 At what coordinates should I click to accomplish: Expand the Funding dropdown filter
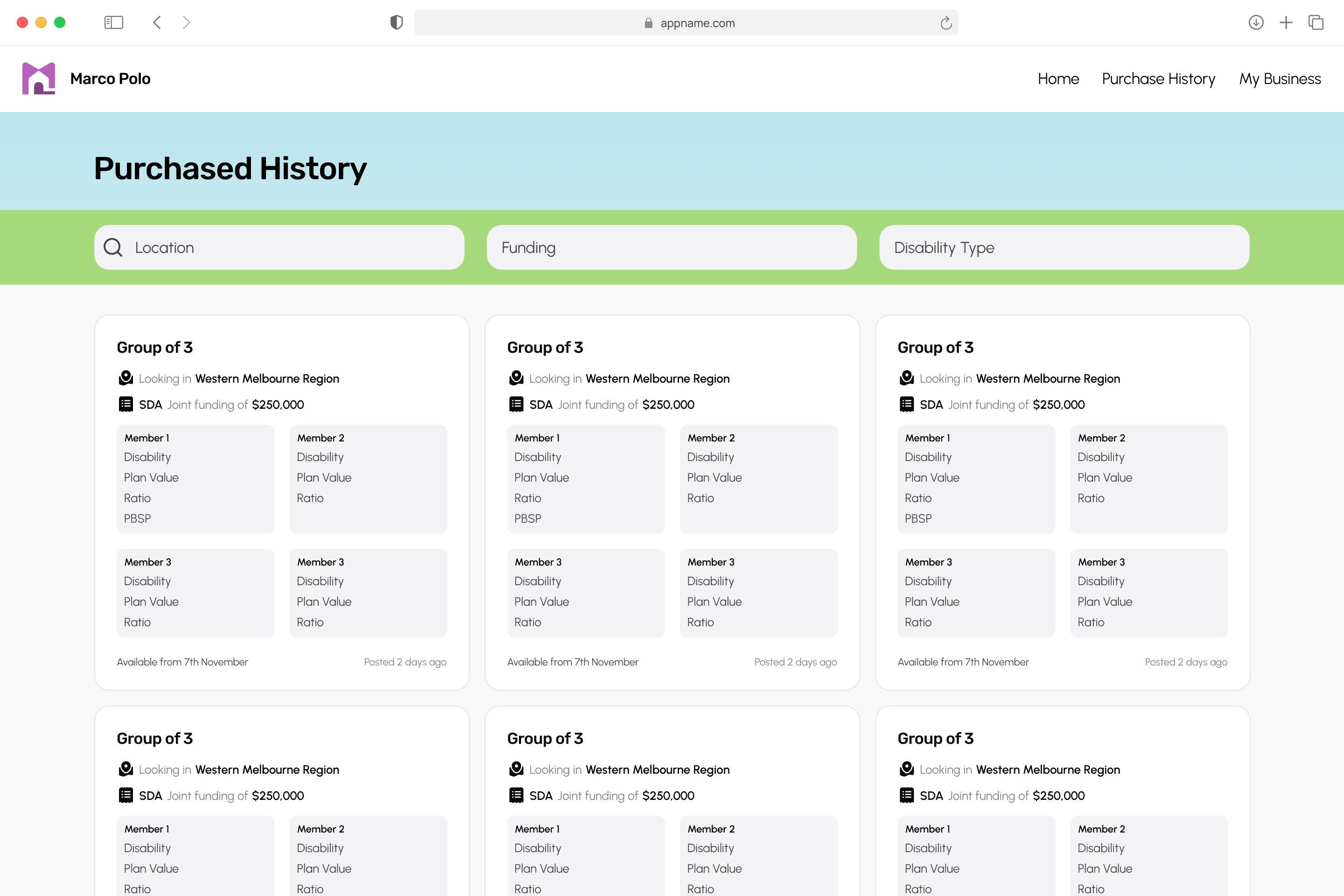[672, 247]
